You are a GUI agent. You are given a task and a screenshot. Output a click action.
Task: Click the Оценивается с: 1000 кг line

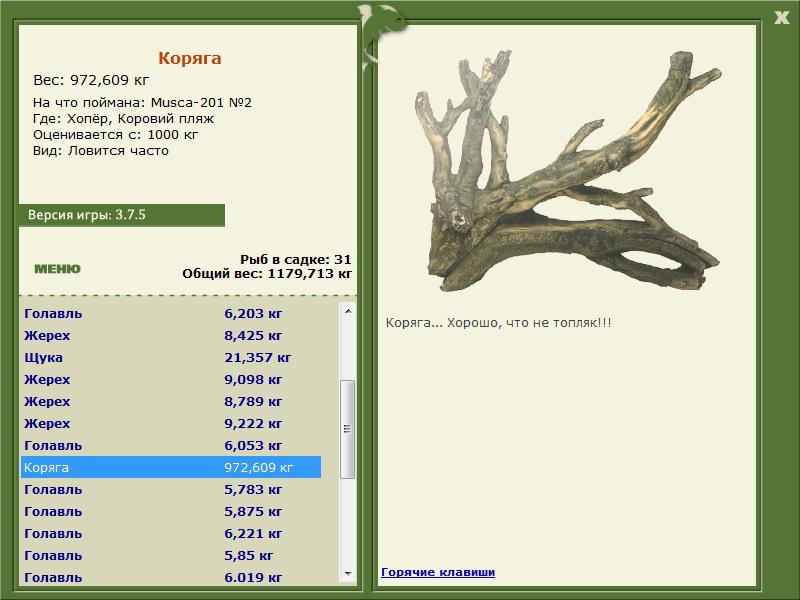pyautogui.click(x=115, y=135)
